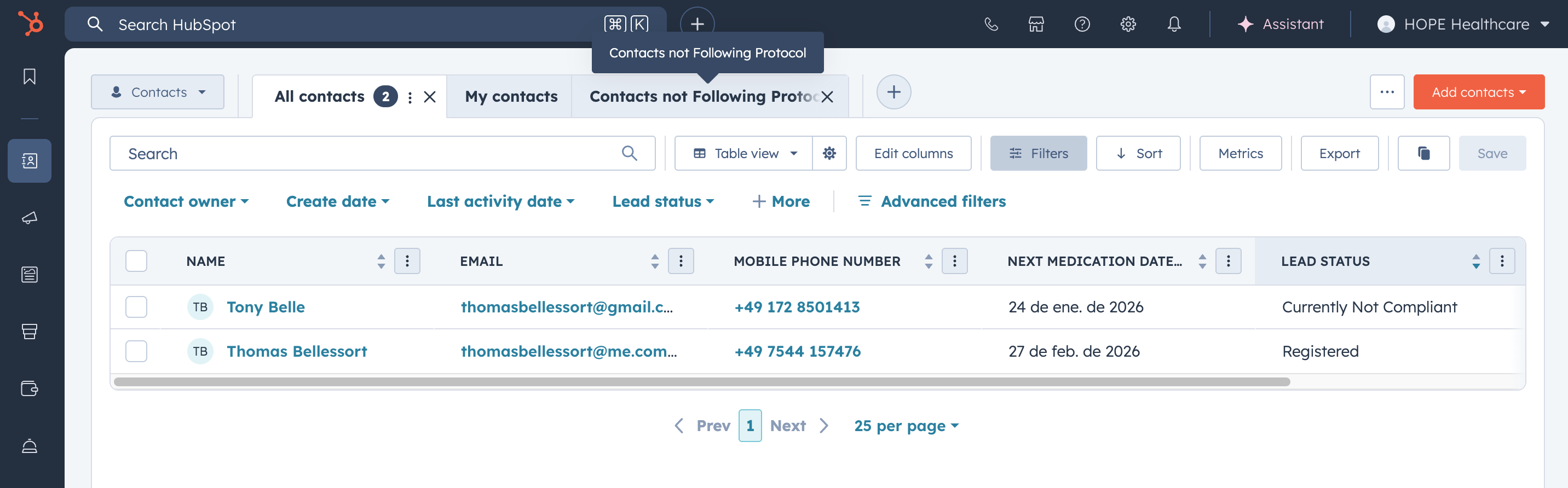1568x488 pixels.
Task: Expand the Lead status filter
Action: 663,201
